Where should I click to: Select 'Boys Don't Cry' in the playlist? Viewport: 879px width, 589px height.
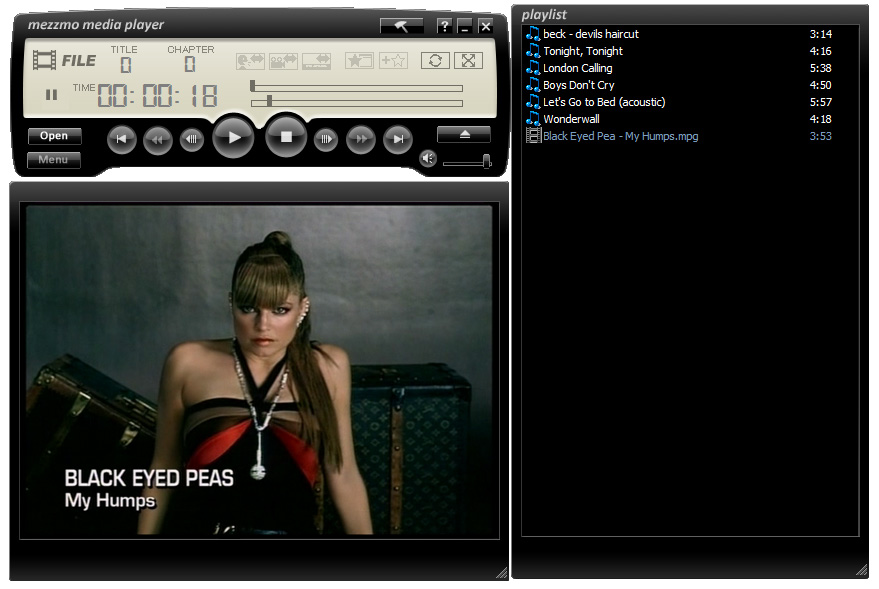point(579,85)
